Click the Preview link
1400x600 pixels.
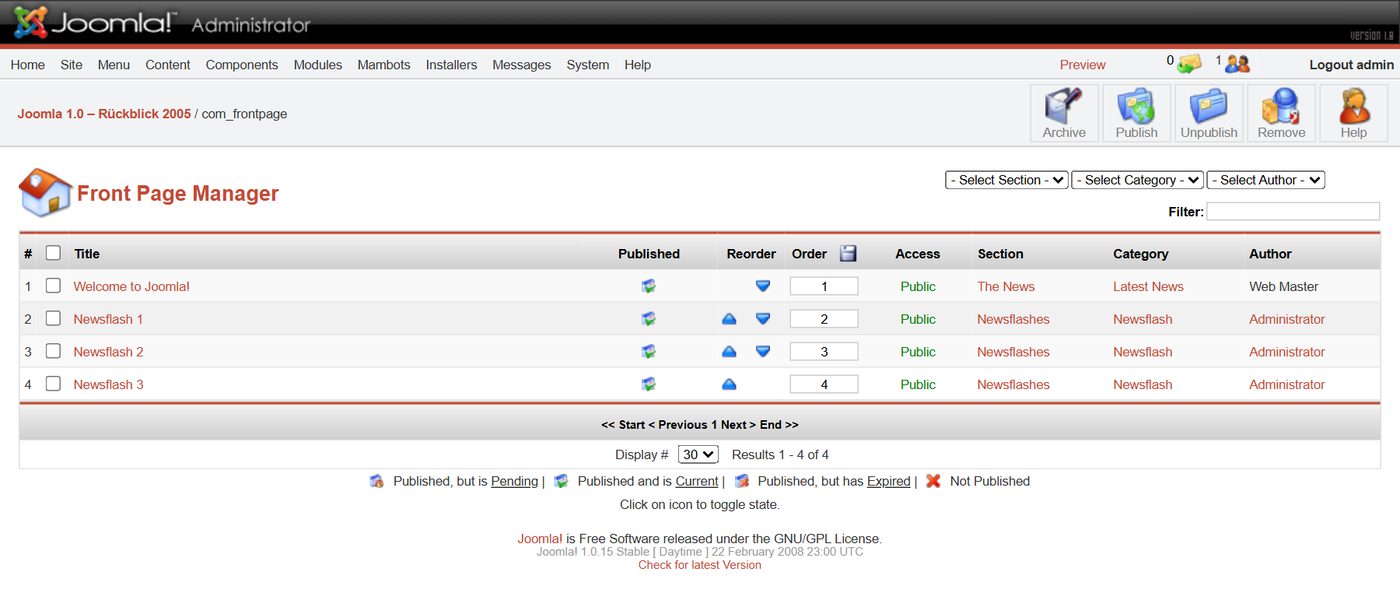tap(1083, 65)
